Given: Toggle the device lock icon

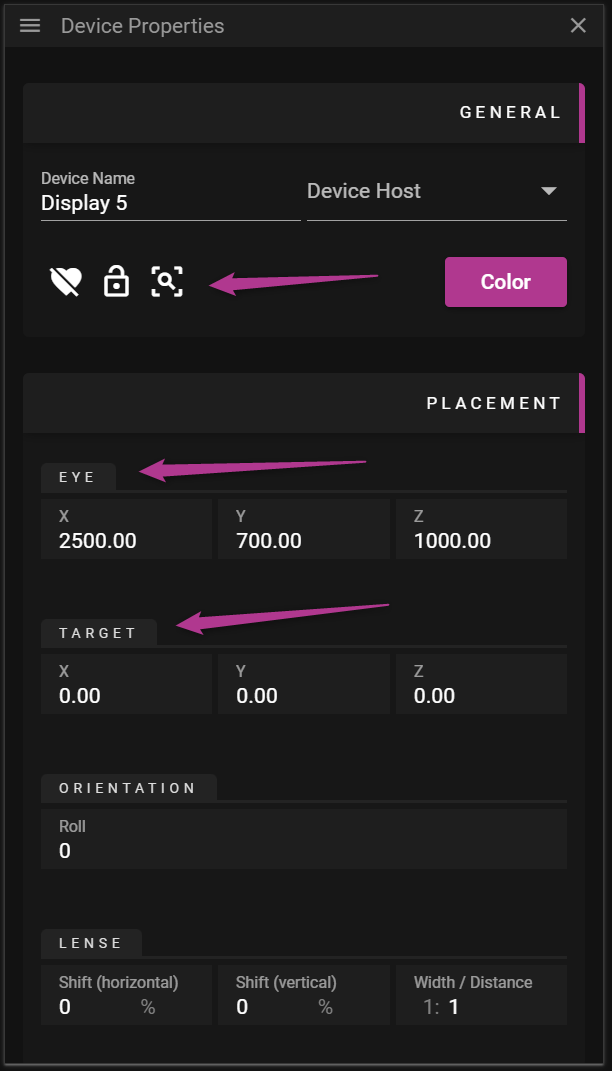Looking at the screenshot, I should point(117,282).
